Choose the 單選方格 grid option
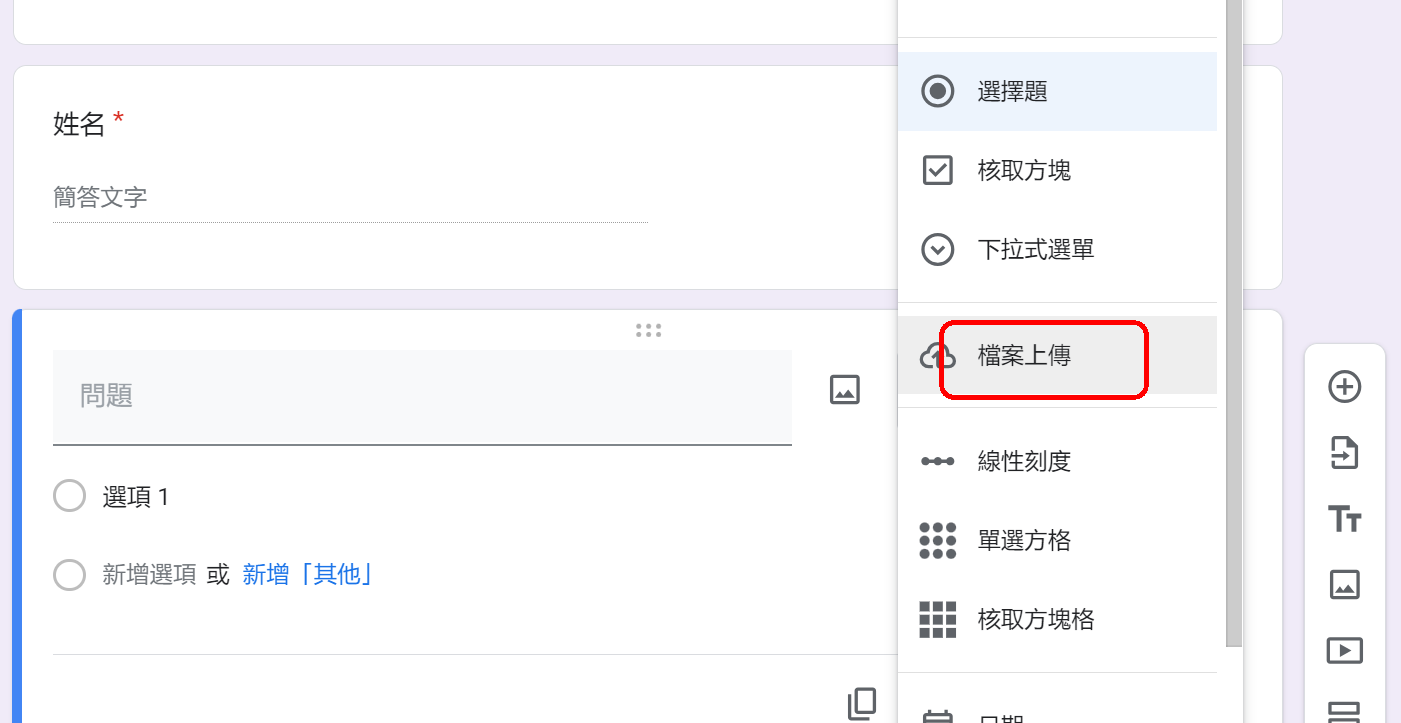Screen dimensions: 1401x723 (1024, 541)
